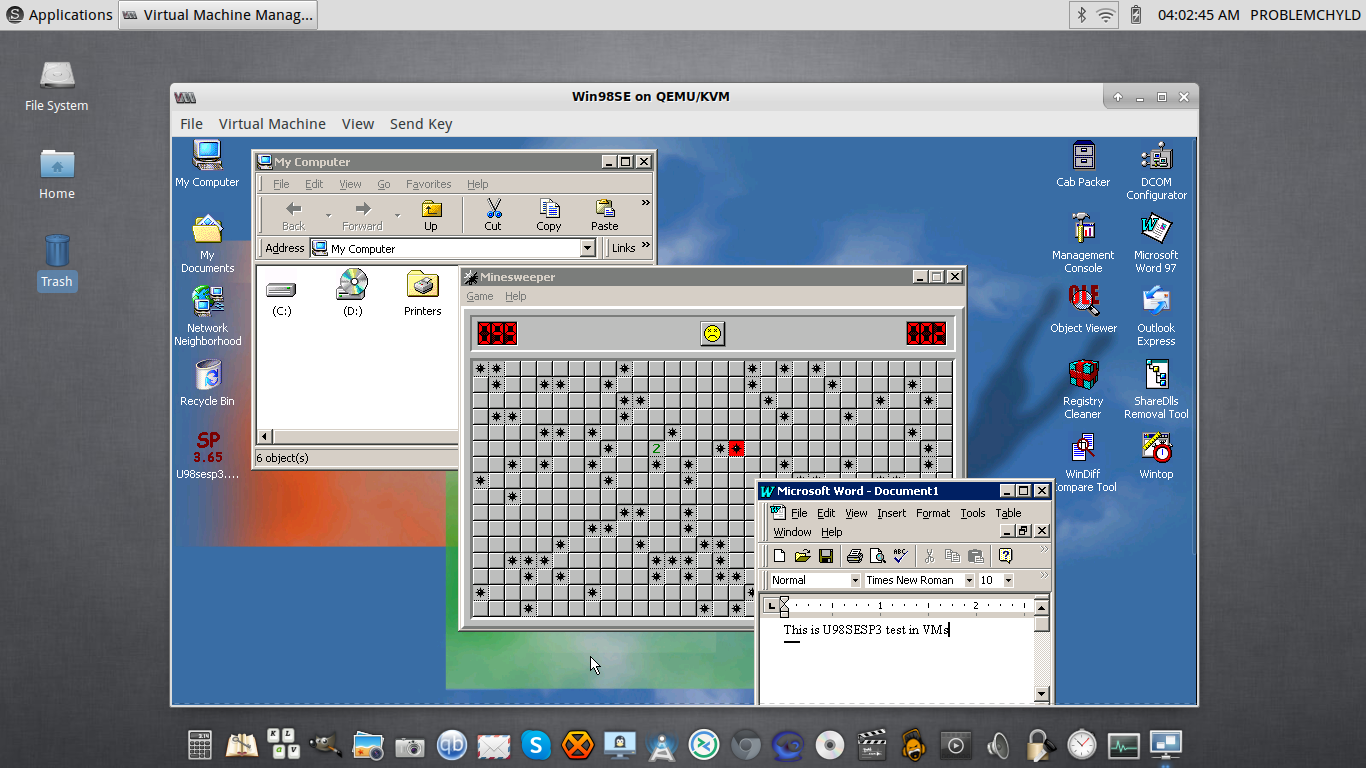The height and width of the screenshot is (768, 1366).
Task: Click the PROBLEMCHYLD user label in panel
Action: [x=1305, y=15]
